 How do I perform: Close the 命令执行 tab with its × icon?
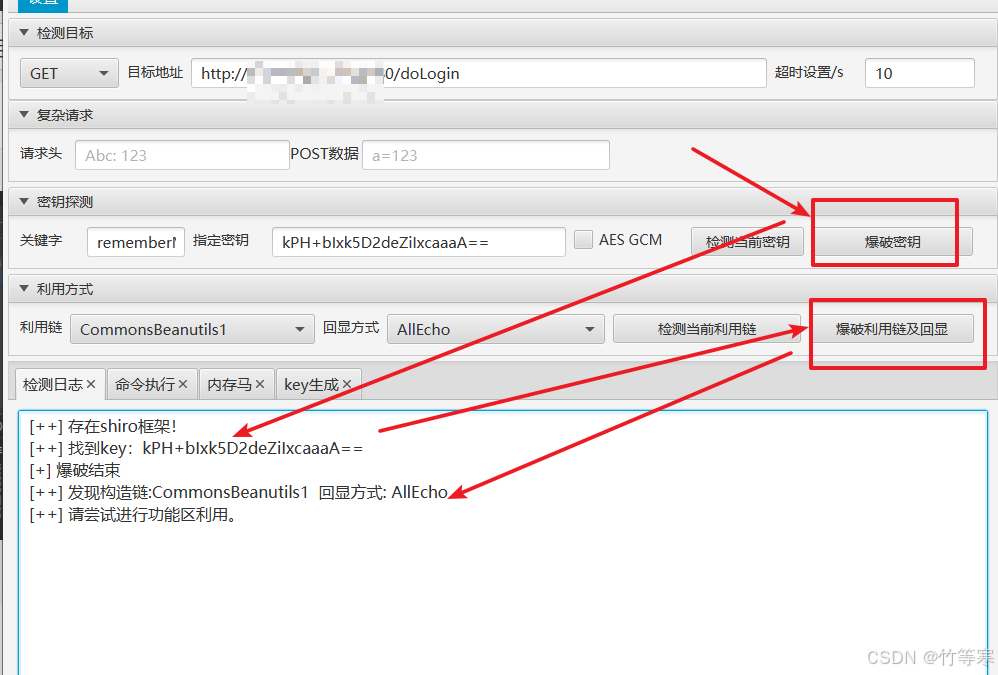(x=183, y=384)
